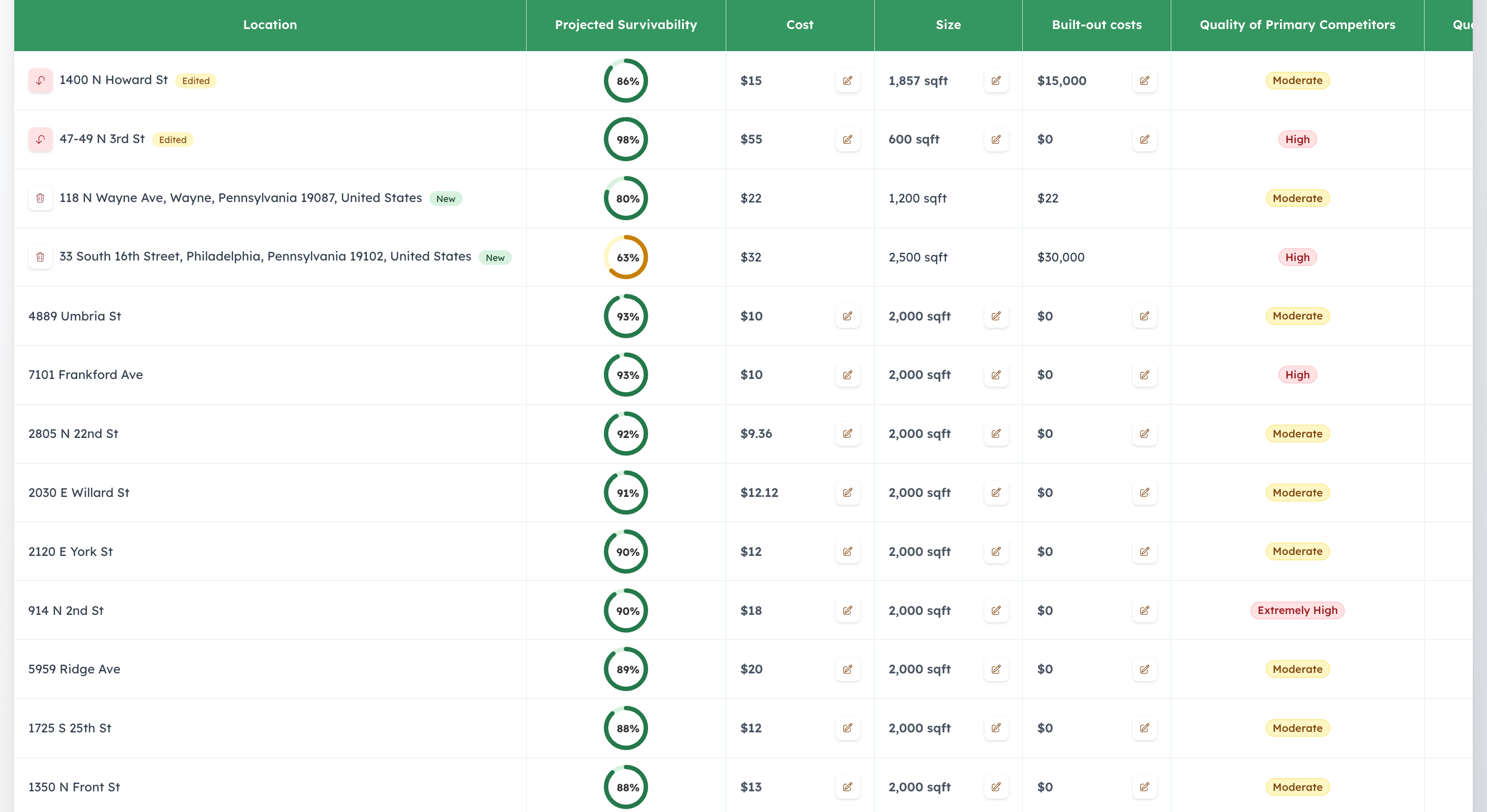This screenshot has height=812, width=1487.
Task: Edit the size of 1350 N Front St
Action: point(996,786)
